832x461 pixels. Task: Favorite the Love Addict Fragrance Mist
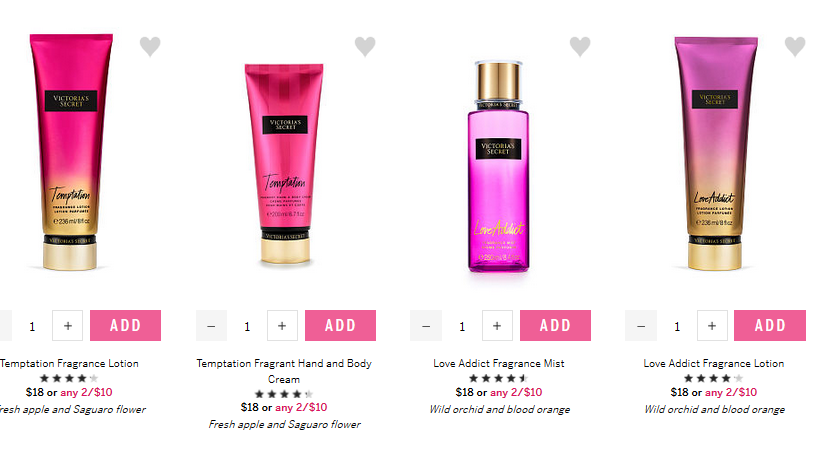click(x=580, y=46)
